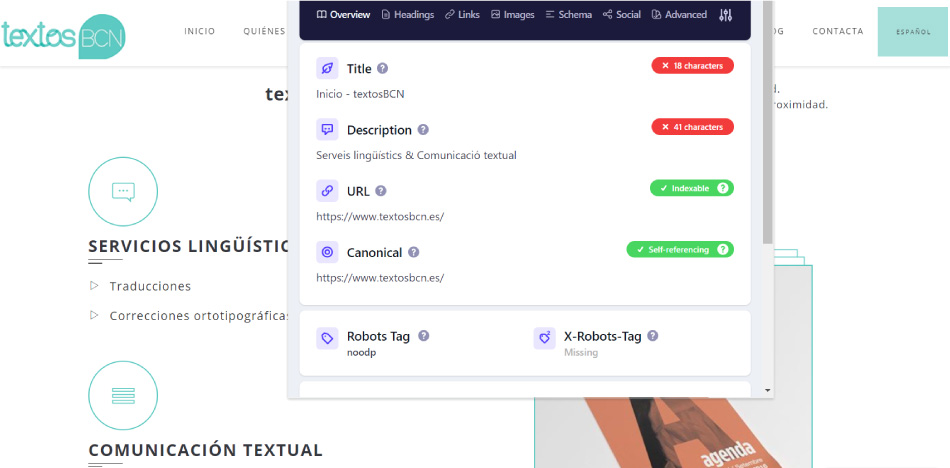This screenshot has width=950, height=468.
Task: Click the Robots Tag label icon
Action: pos(327,338)
